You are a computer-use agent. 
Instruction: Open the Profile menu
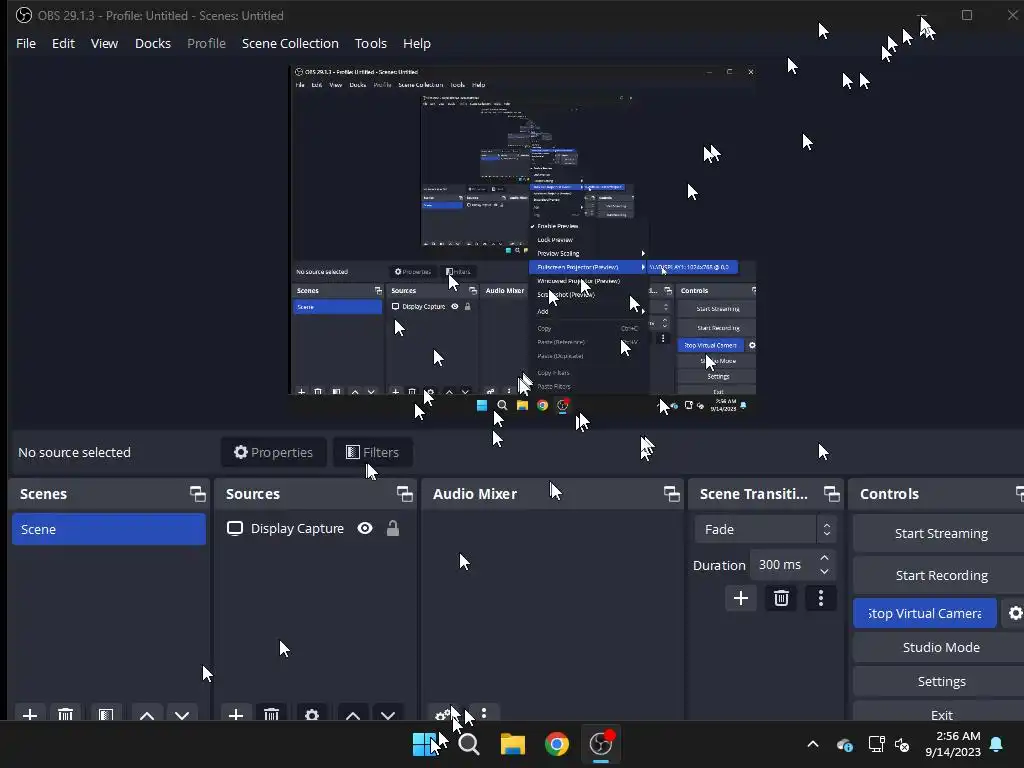pos(206,43)
